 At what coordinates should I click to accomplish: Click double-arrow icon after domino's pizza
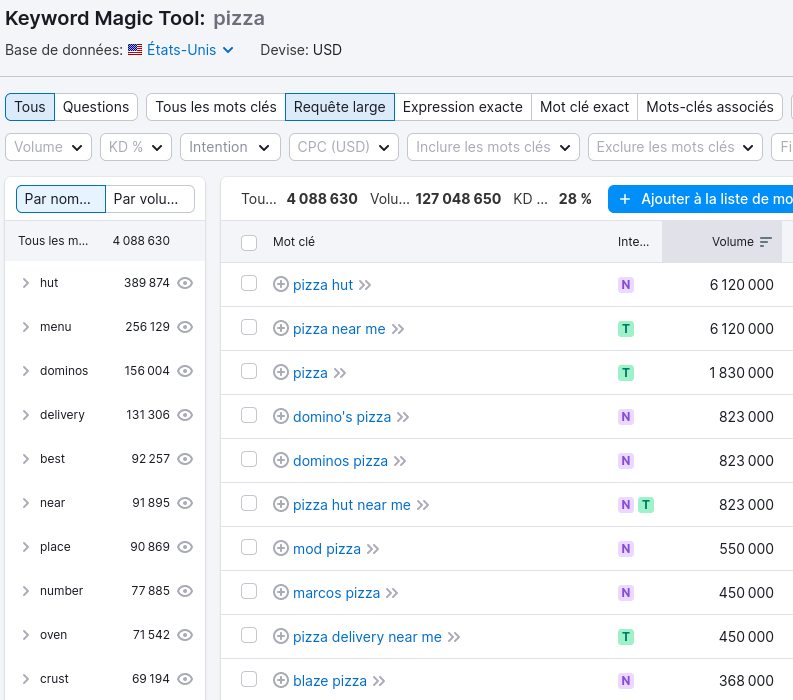coord(403,417)
